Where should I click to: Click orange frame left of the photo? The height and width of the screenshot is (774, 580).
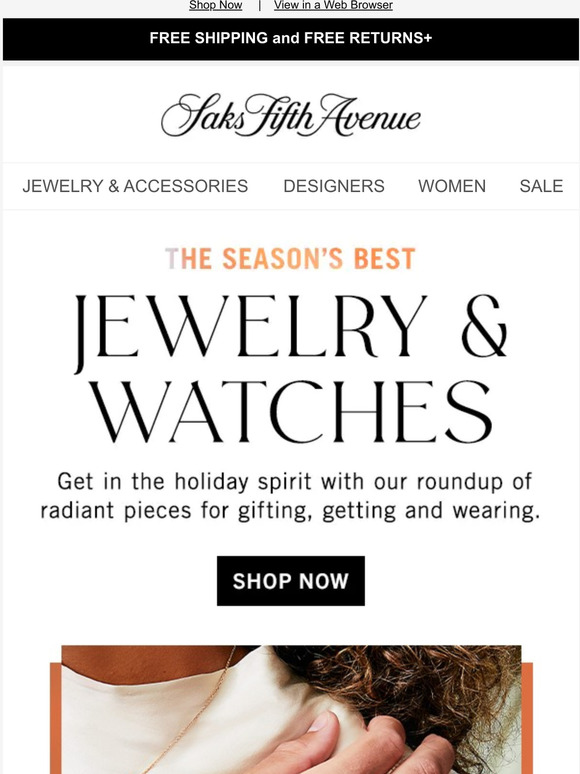pyautogui.click(x=55, y=719)
